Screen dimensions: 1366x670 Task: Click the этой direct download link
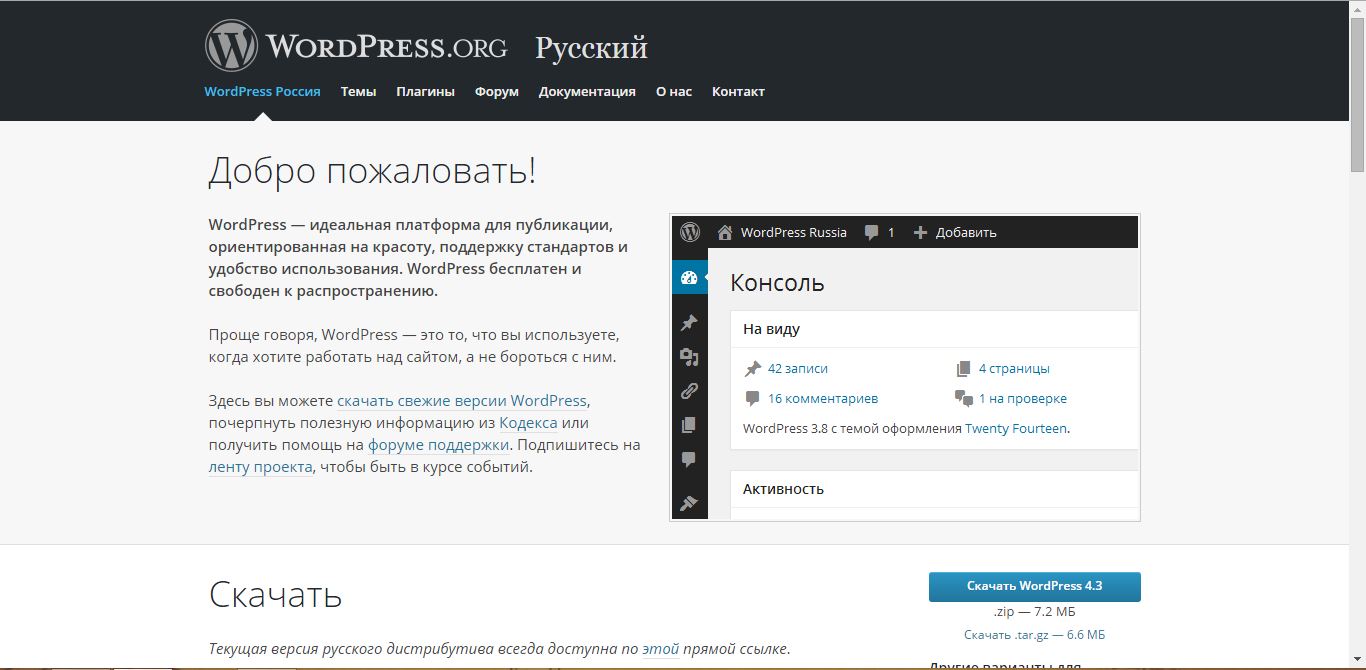[x=661, y=649]
